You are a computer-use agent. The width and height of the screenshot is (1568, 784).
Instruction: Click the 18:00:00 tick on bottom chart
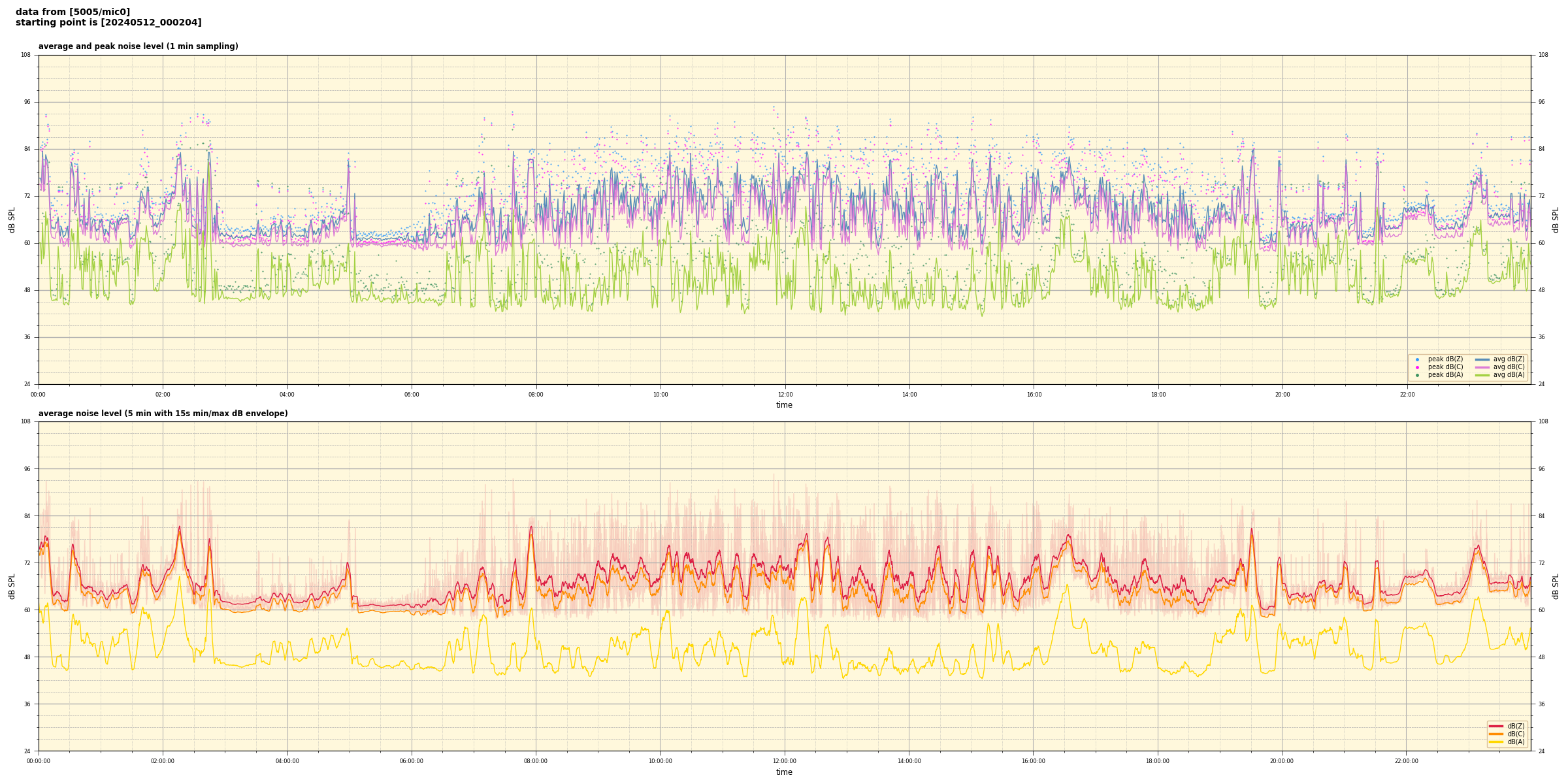[1158, 761]
